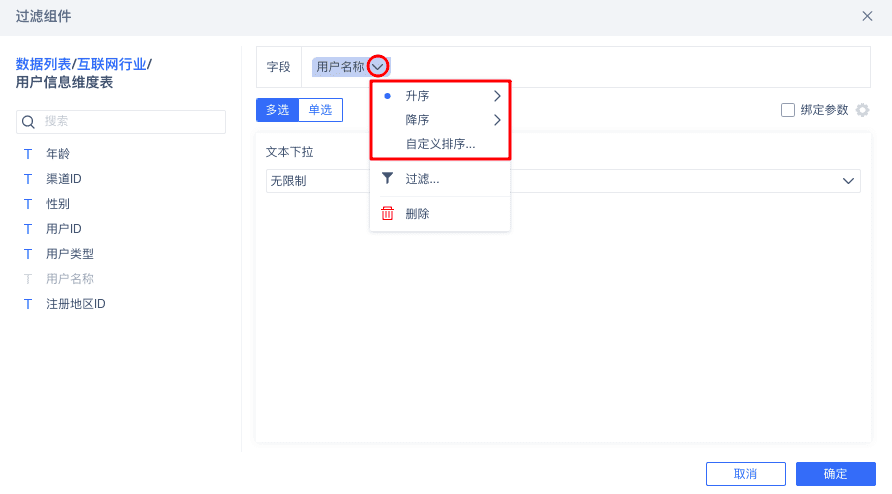
Task: Select 自定义排序... menu entry
Action: (x=440, y=144)
